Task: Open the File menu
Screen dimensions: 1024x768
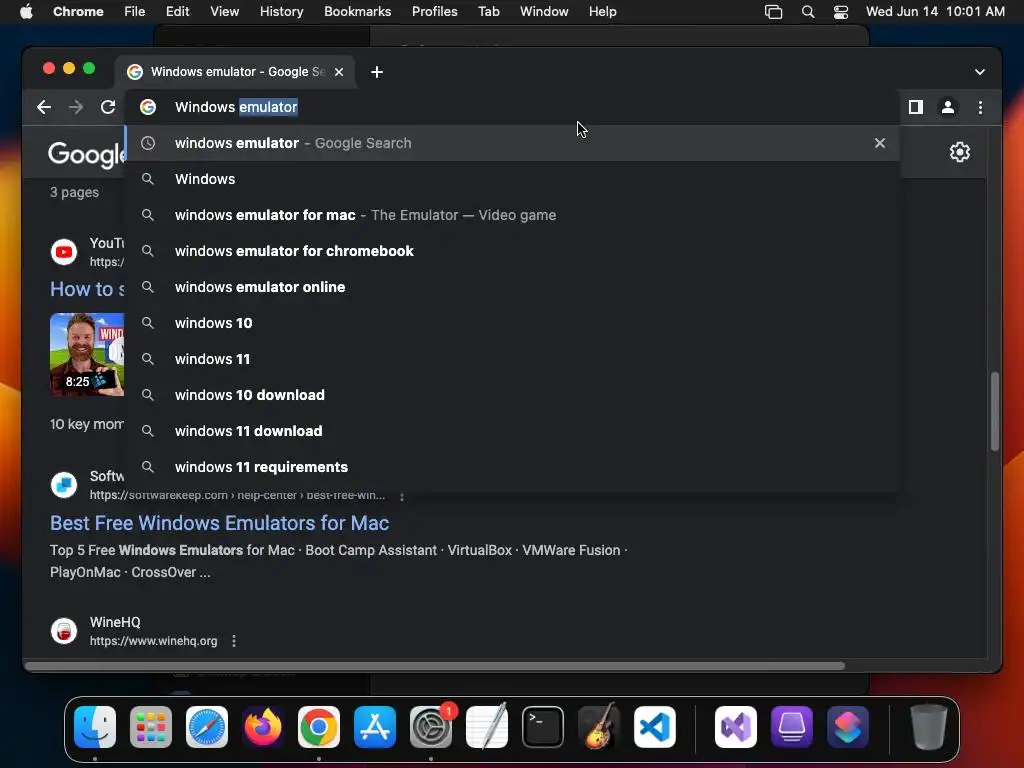Action: (x=135, y=11)
